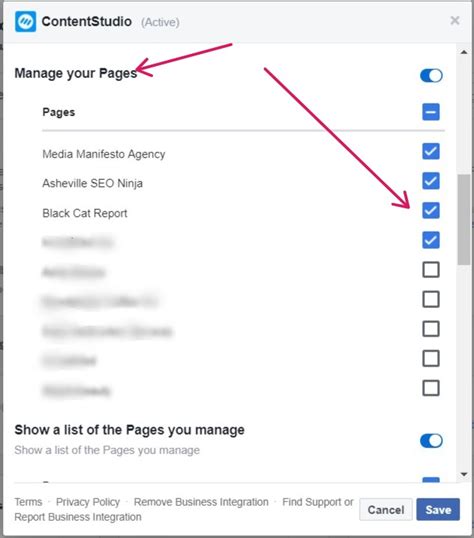The height and width of the screenshot is (538, 474).
Task: Click Remove Business Integration link
Action: [x=201, y=502]
